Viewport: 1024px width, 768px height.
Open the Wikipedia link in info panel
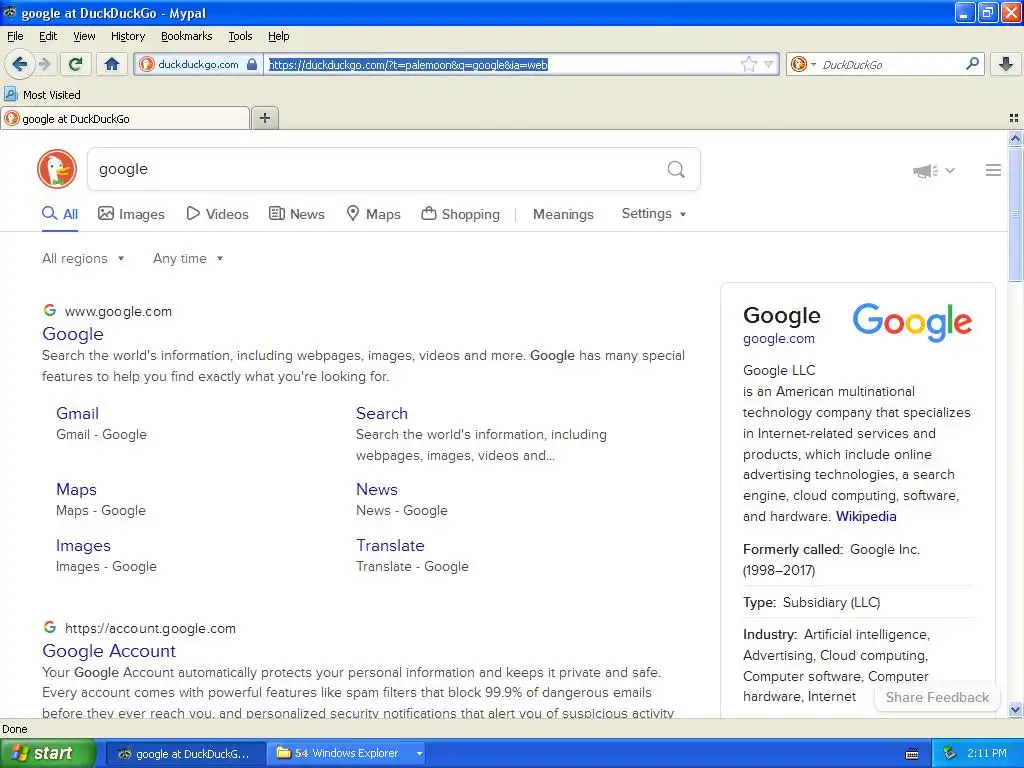pos(866,516)
